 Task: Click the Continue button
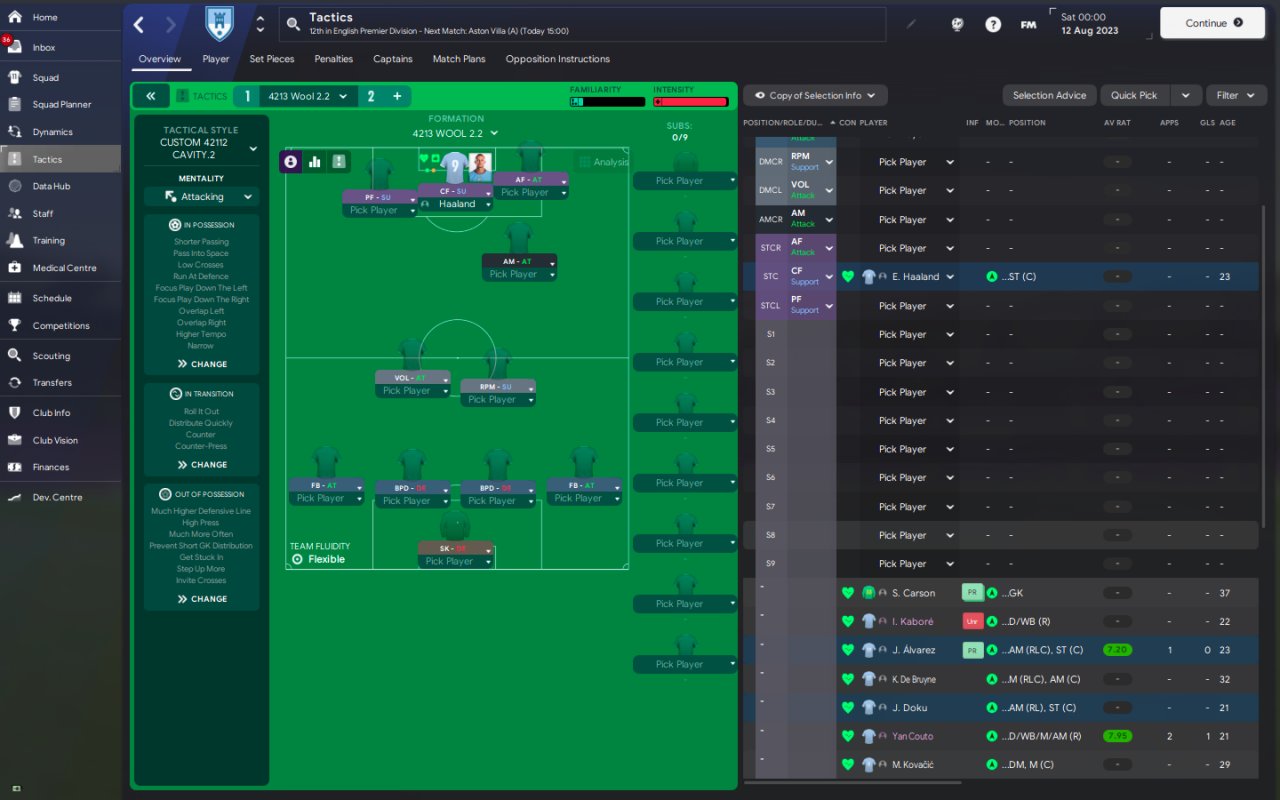[x=1213, y=23]
